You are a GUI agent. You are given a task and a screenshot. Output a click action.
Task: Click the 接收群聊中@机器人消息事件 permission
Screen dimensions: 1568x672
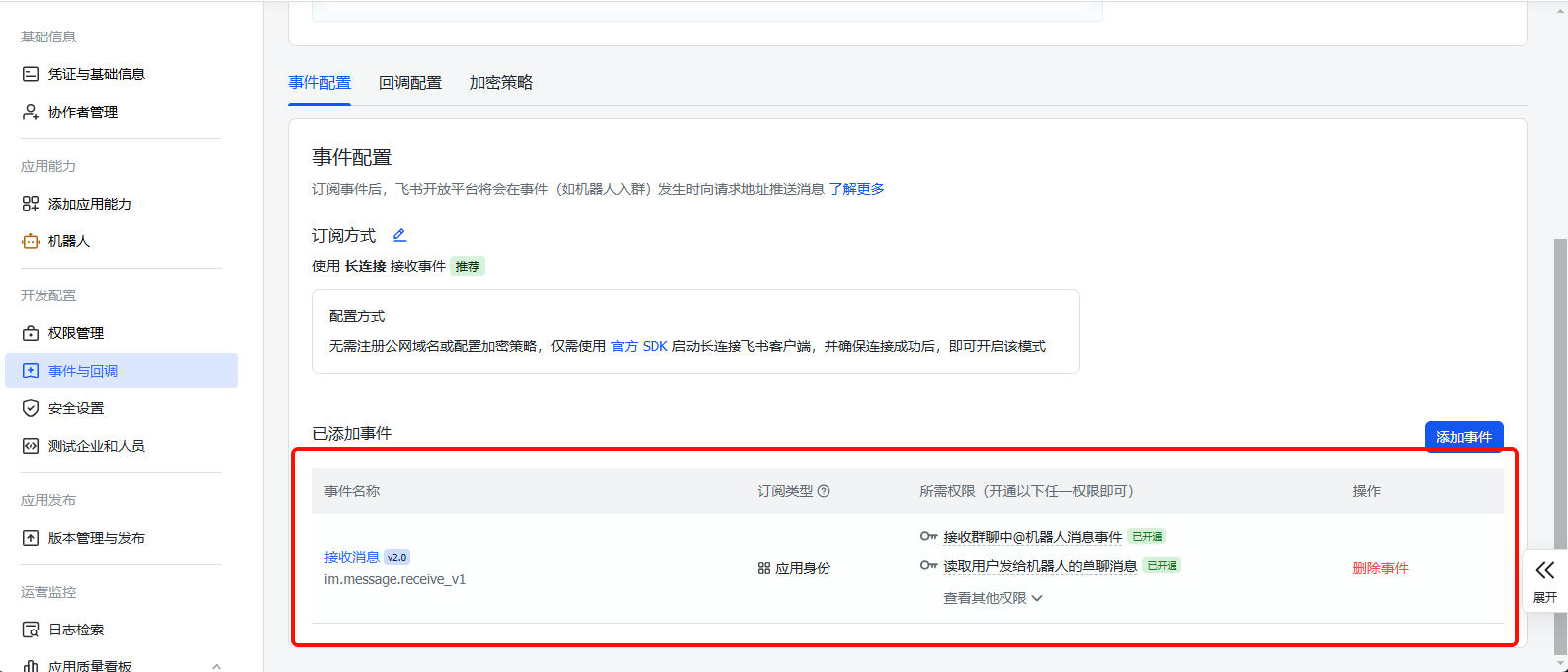coord(1032,537)
